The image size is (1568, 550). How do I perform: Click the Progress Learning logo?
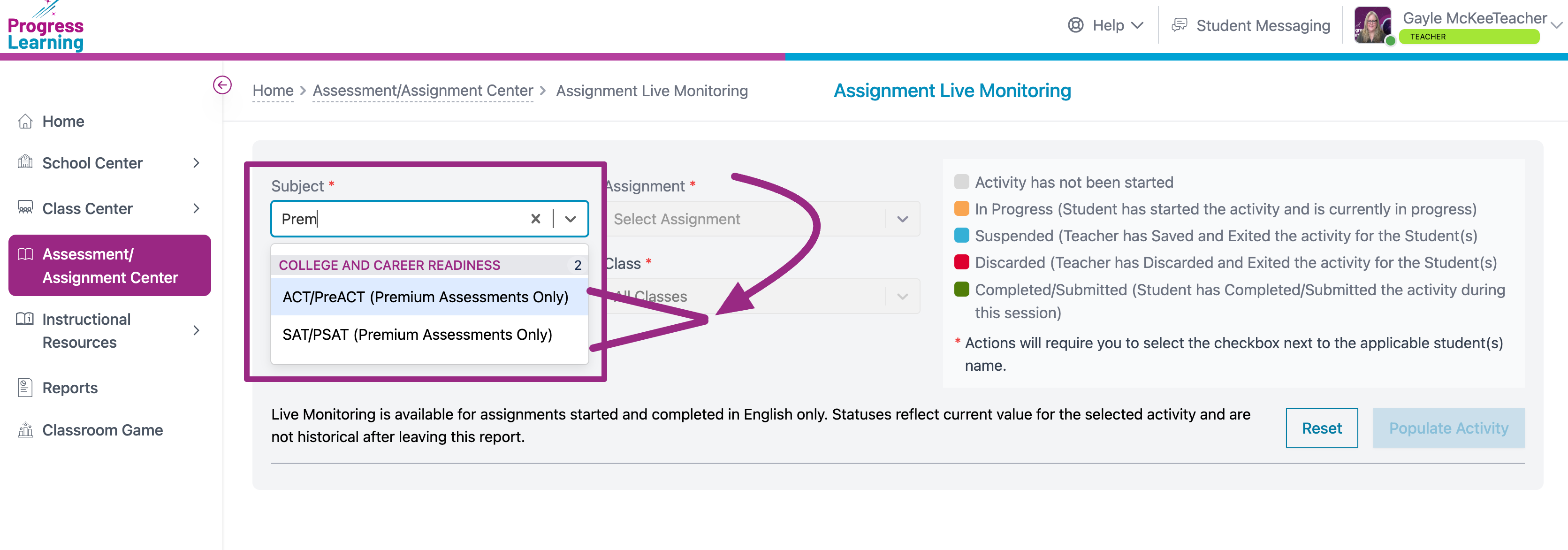(x=46, y=27)
